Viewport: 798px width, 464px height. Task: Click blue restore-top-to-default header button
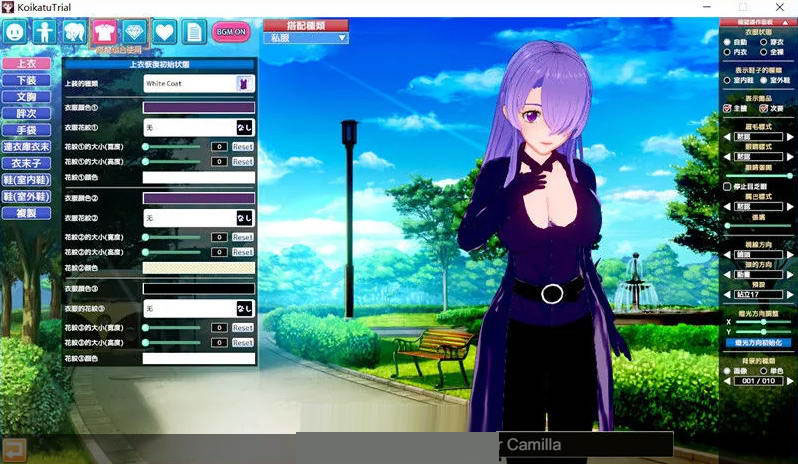[x=159, y=65]
